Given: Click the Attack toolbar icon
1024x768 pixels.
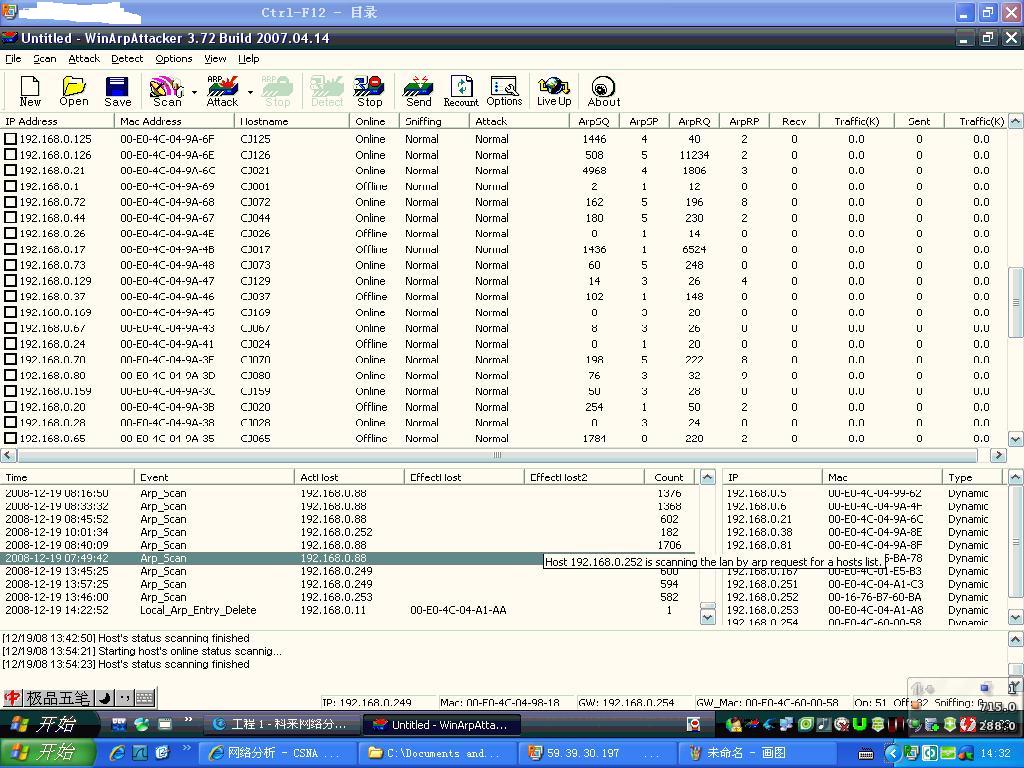Looking at the screenshot, I should coord(222,91).
